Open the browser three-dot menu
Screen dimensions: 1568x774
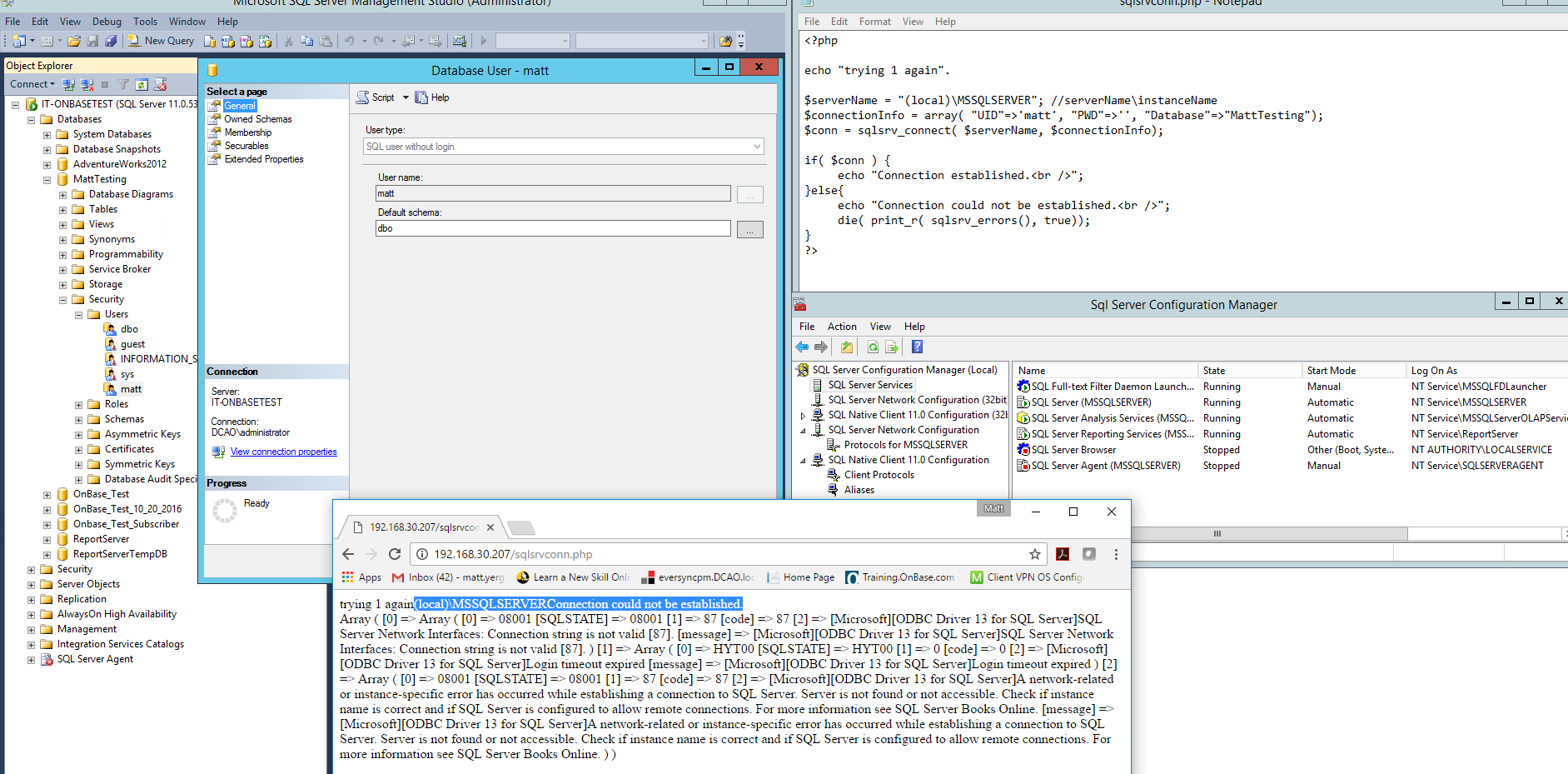point(1116,554)
